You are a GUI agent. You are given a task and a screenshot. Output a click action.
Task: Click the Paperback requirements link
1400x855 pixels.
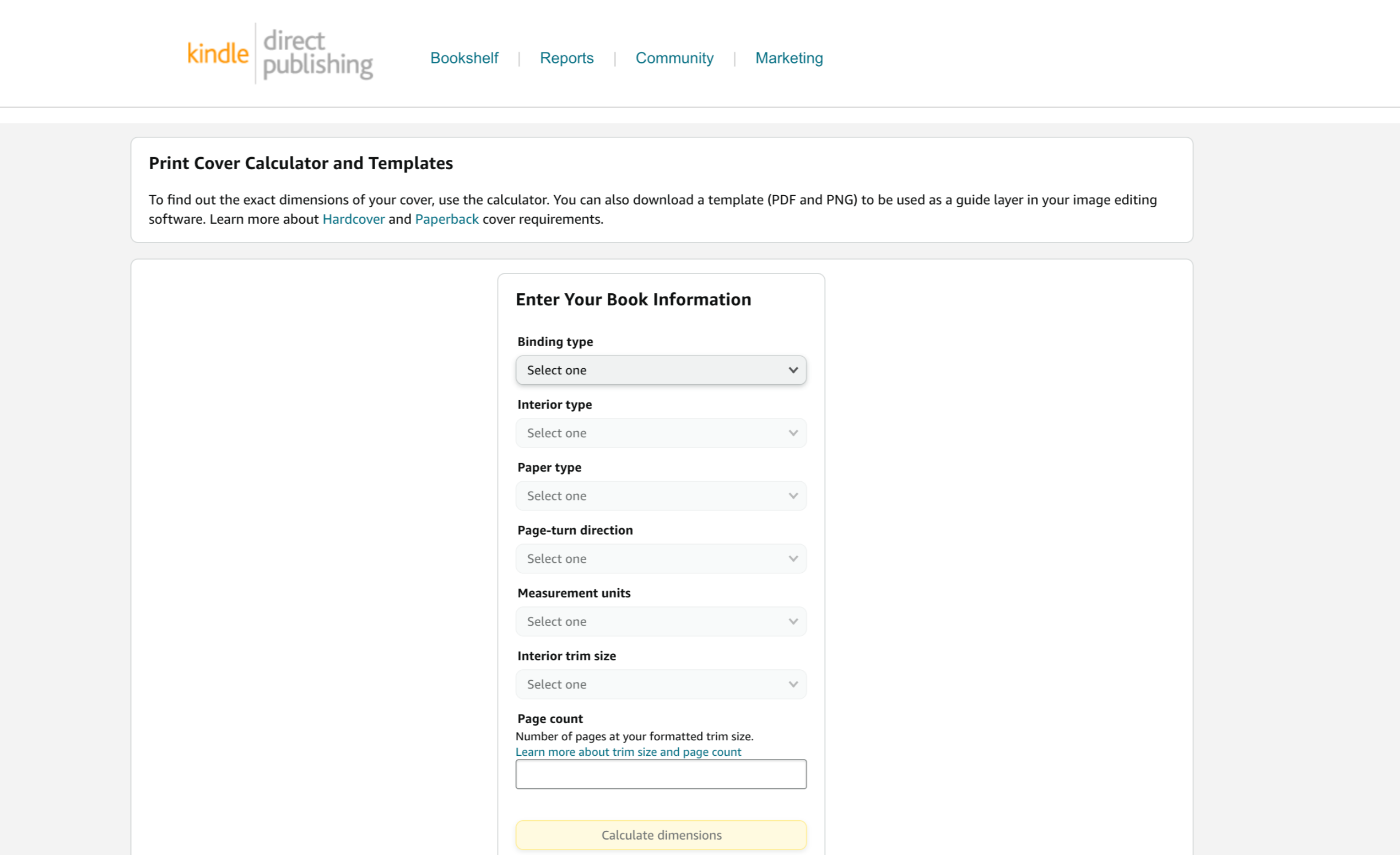pos(447,219)
